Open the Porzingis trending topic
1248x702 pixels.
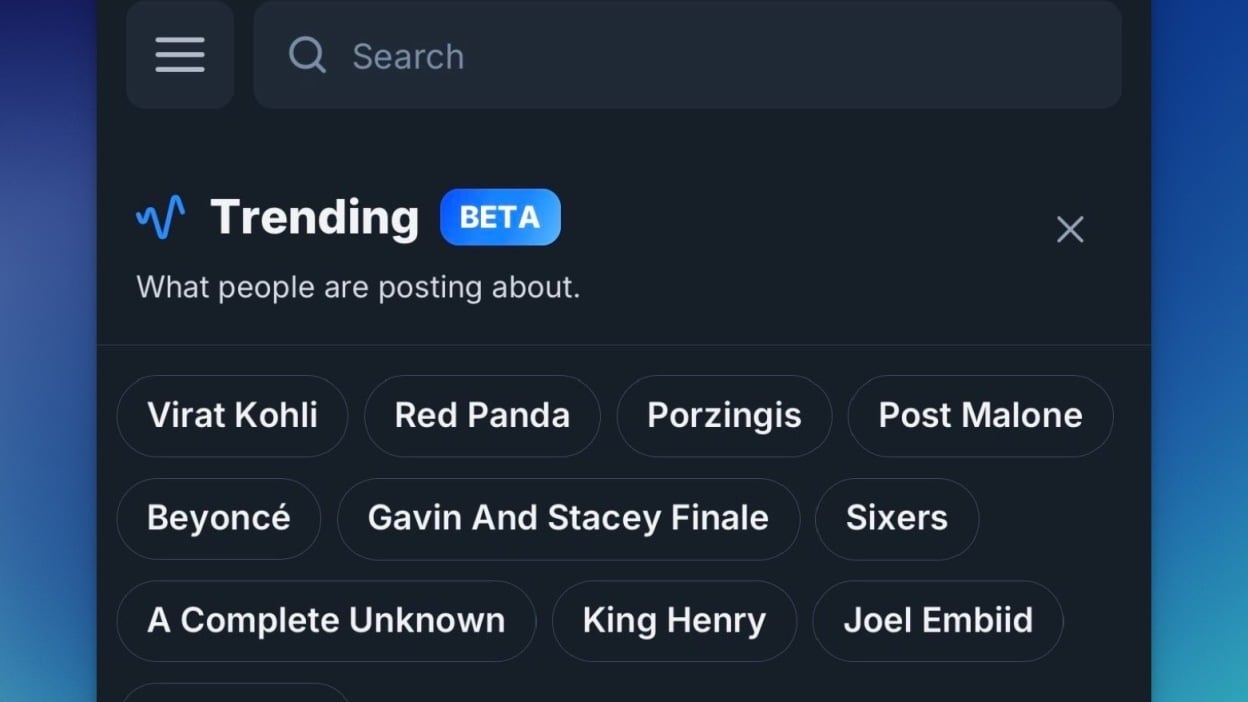(724, 416)
